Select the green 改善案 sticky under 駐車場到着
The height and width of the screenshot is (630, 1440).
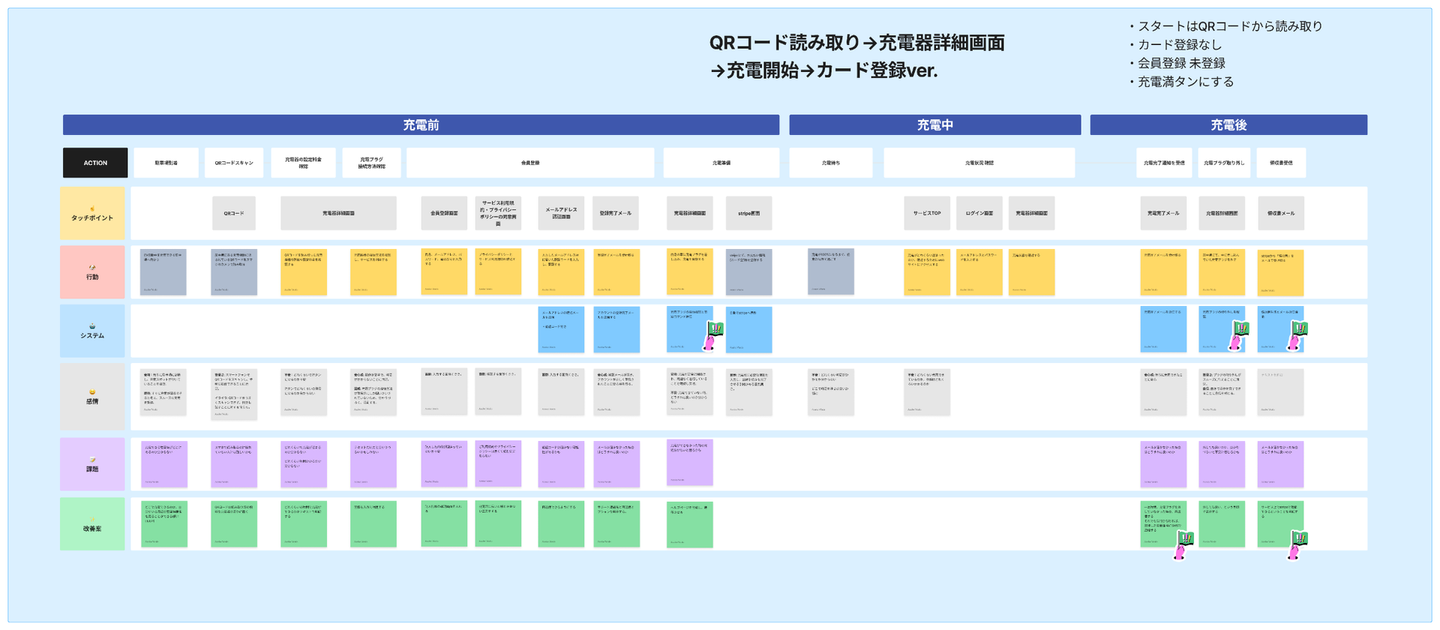(163, 523)
